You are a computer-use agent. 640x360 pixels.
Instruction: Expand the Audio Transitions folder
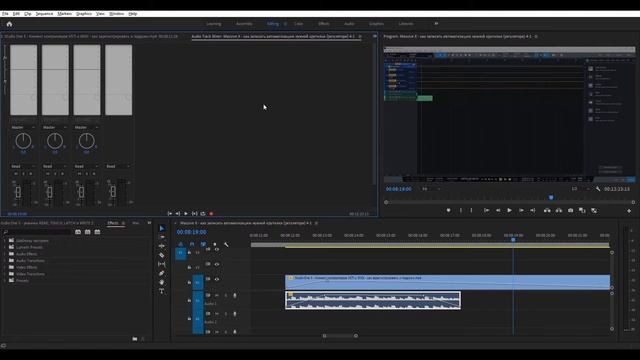click(5, 260)
